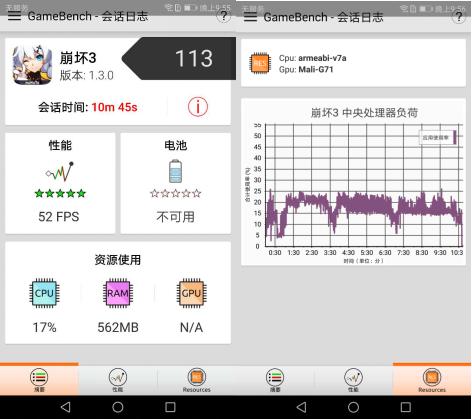Screen dimensions: 472x419
Task: Tap the orange RES chip icon
Action: pos(260,63)
